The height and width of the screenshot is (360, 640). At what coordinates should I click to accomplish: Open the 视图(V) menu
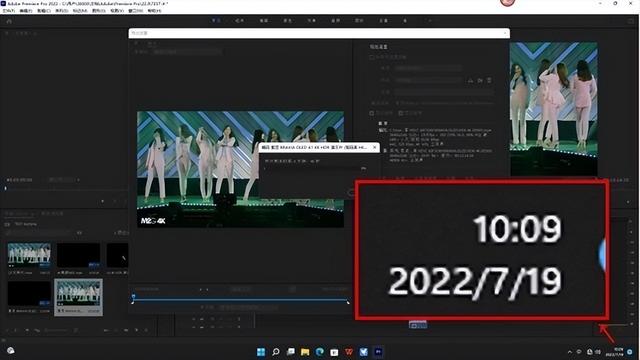point(117,11)
